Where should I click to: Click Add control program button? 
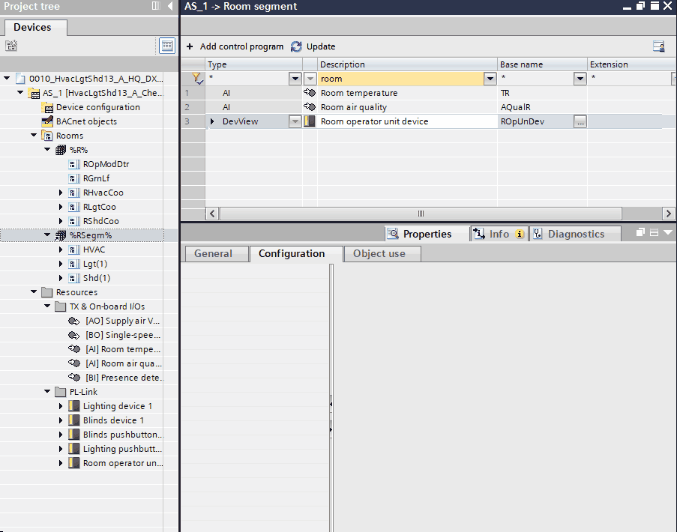point(235,47)
